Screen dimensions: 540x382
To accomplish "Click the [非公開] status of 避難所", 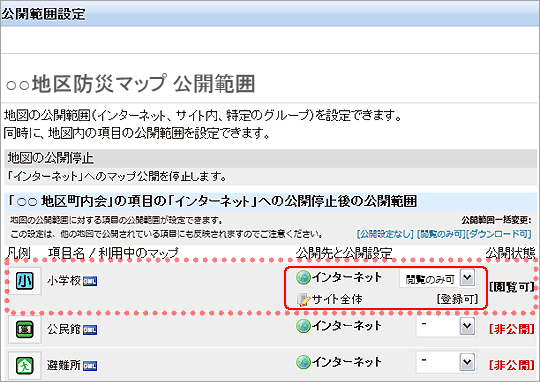I will (x=512, y=365).
